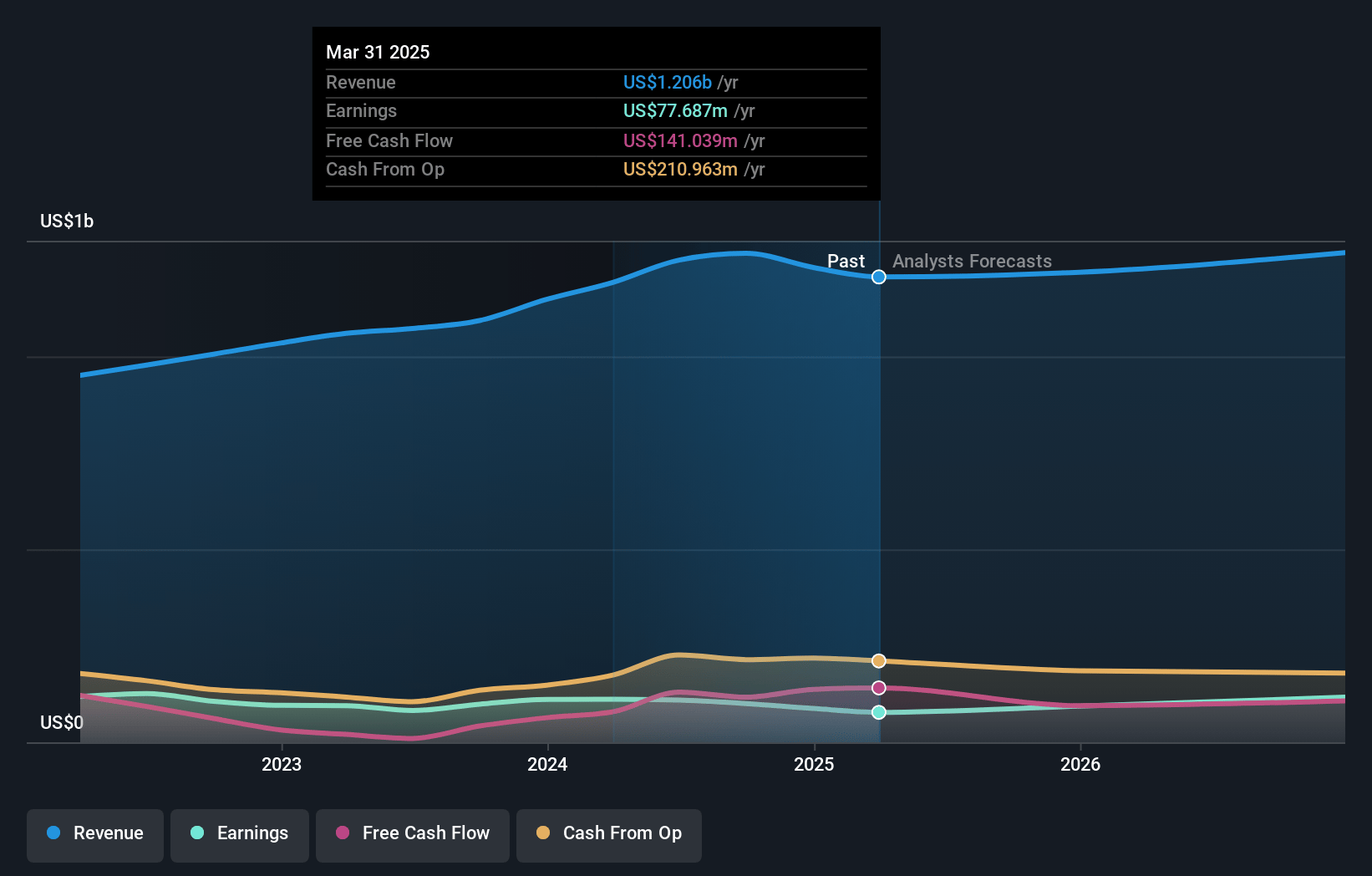Screen dimensions: 1372x876
Task: Toggle the Cash From Op legend button
Action: coord(609,835)
